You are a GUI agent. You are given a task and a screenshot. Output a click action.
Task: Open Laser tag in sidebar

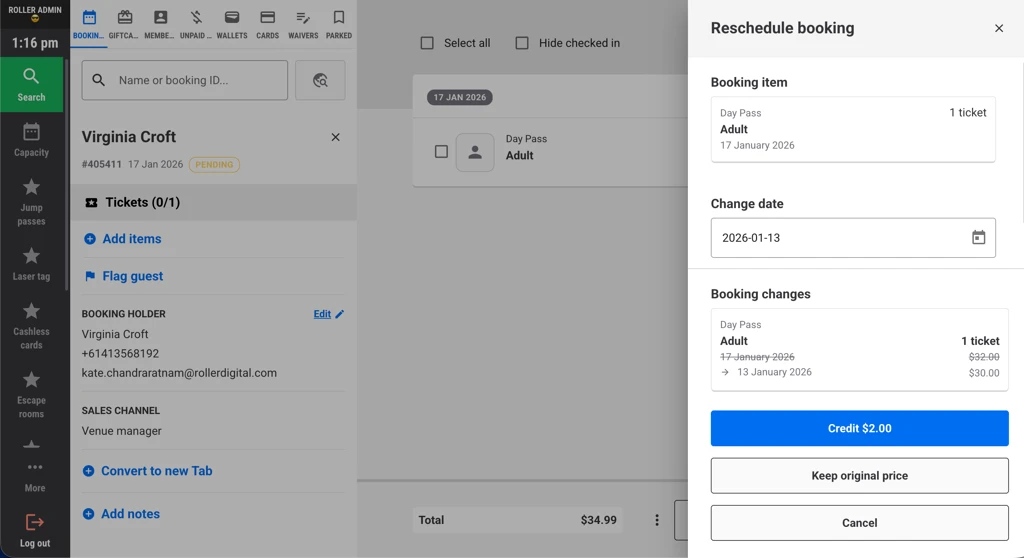pos(31,264)
